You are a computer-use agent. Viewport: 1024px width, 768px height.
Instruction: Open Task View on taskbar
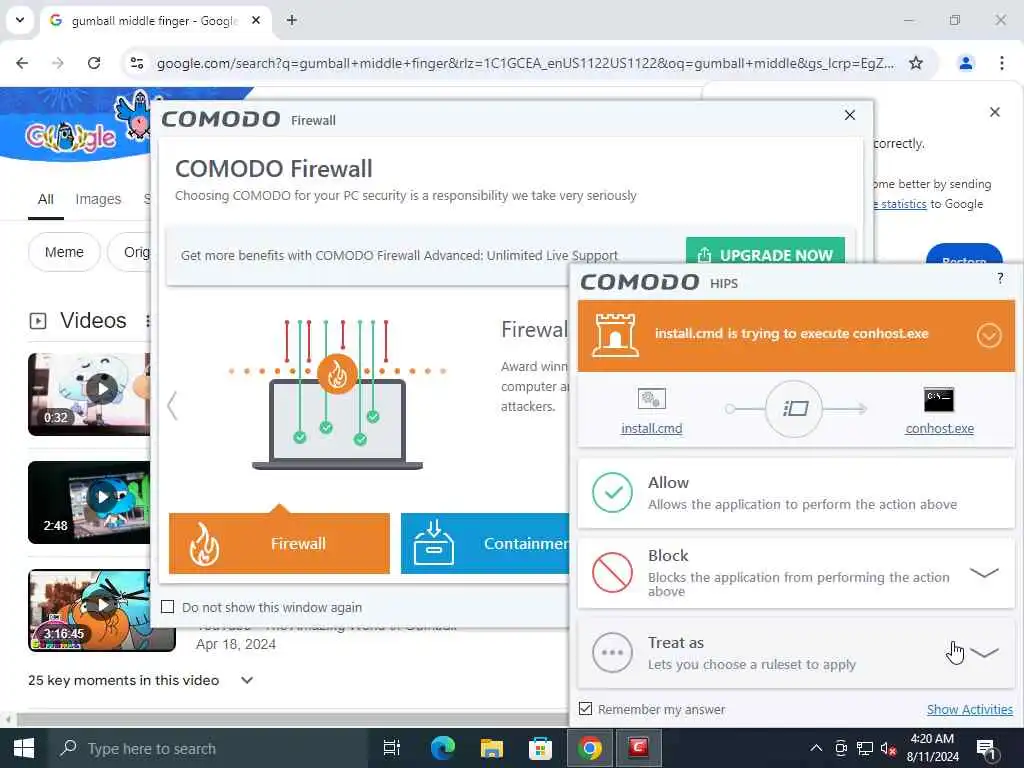click(x=392, y=748)
